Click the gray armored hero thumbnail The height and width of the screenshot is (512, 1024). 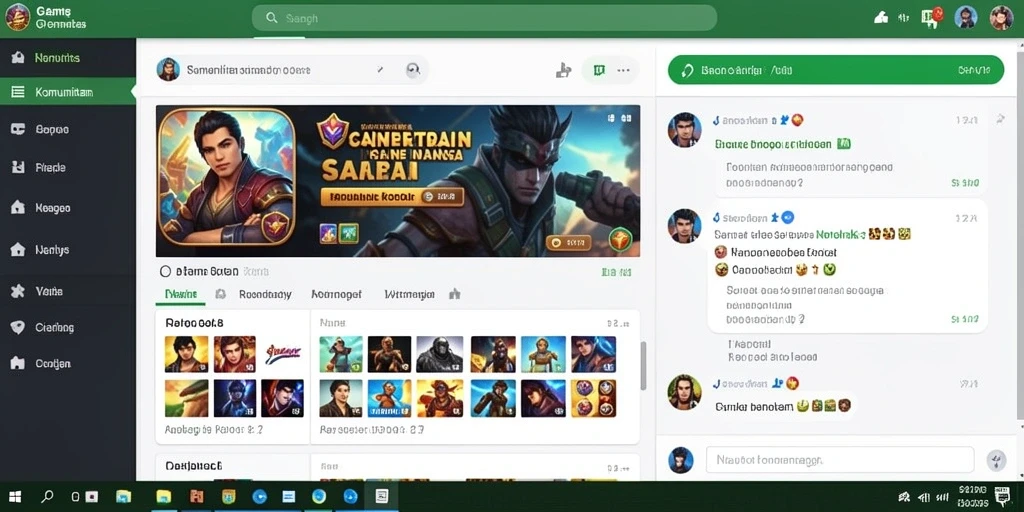tap(440, 354)
